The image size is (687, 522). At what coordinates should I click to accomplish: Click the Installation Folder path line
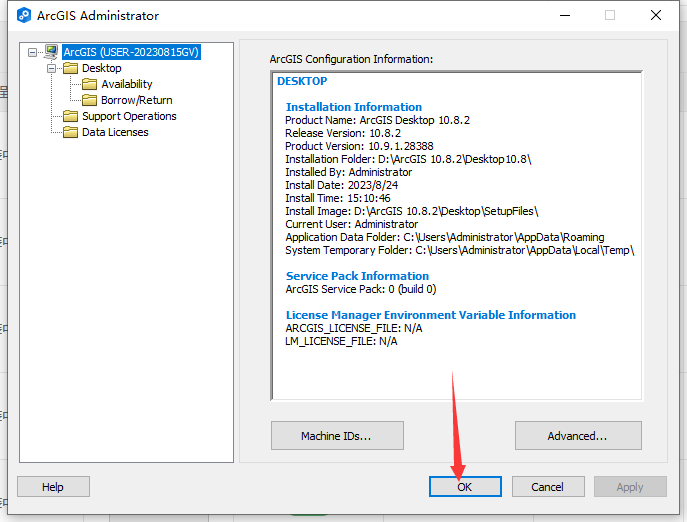pos(408,159)
